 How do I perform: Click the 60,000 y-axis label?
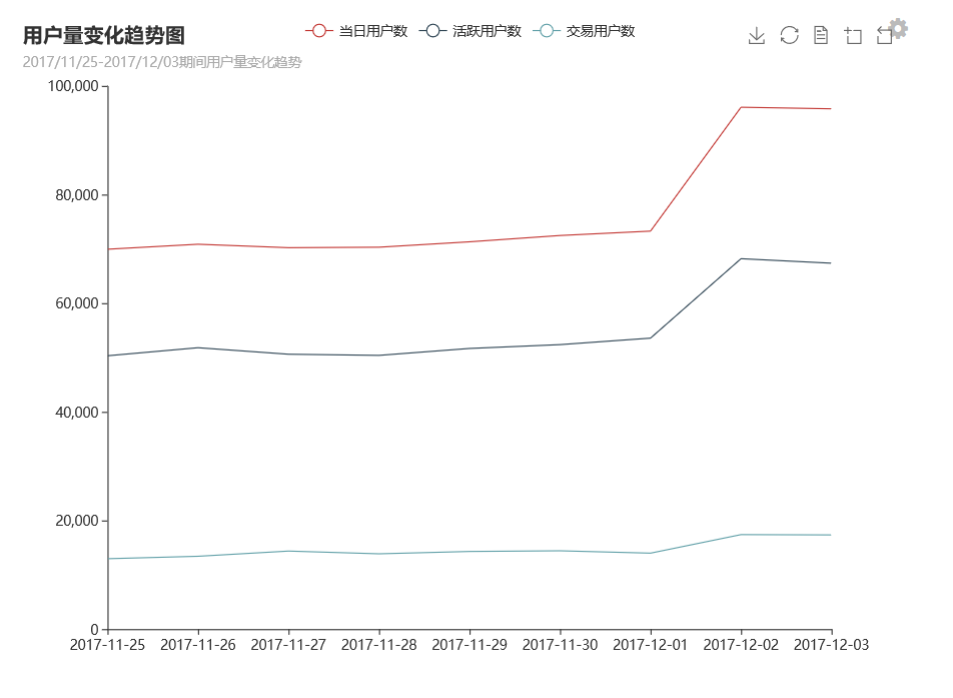(x=77, y=303)
